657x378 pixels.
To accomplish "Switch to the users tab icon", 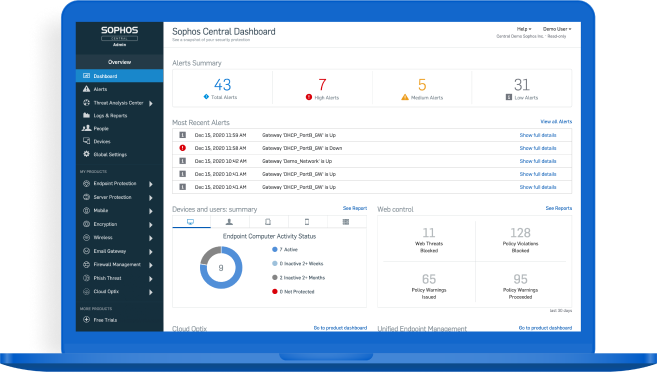I will tap(229, 222).
